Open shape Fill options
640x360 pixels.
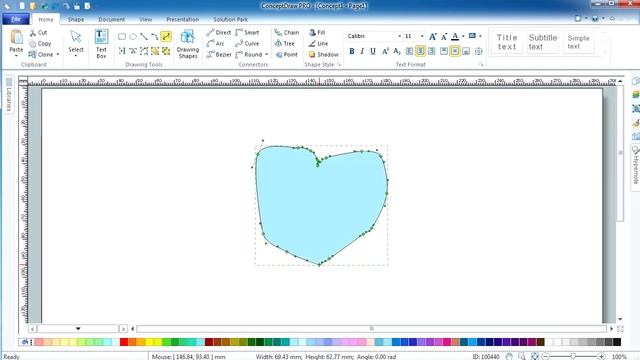click(317, 32)
